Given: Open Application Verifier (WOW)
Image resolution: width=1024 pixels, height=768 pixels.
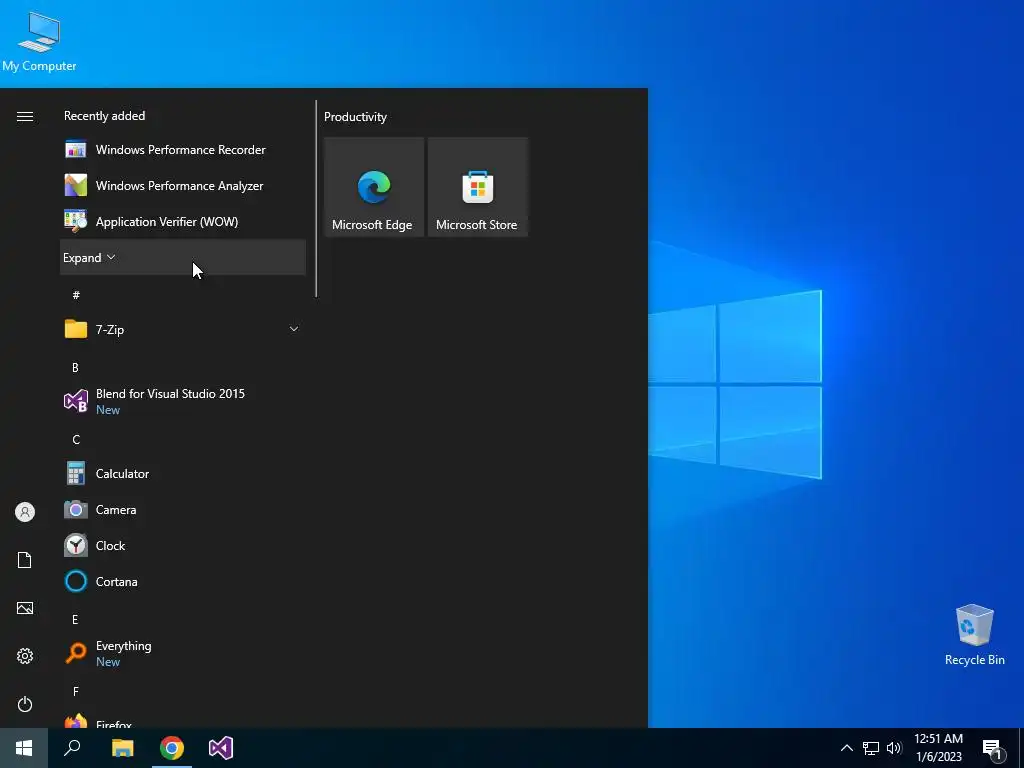Looking at the screenshot, I should [x=183, y=221].
